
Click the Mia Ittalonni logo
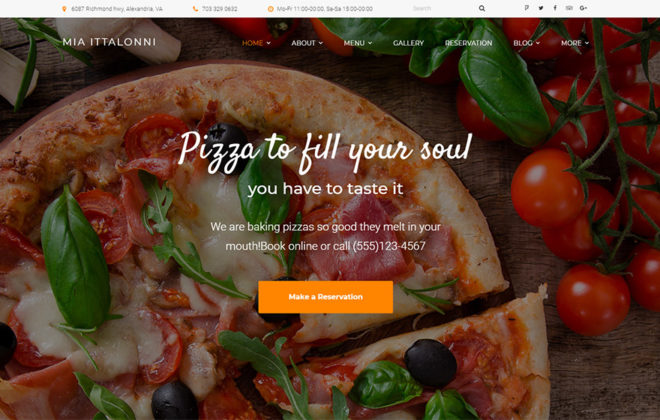109,42
